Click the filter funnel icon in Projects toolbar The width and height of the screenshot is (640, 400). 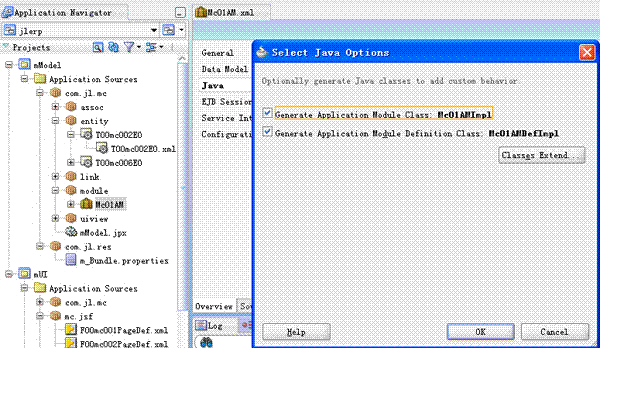pyautogui.click(x=129, y=47)
